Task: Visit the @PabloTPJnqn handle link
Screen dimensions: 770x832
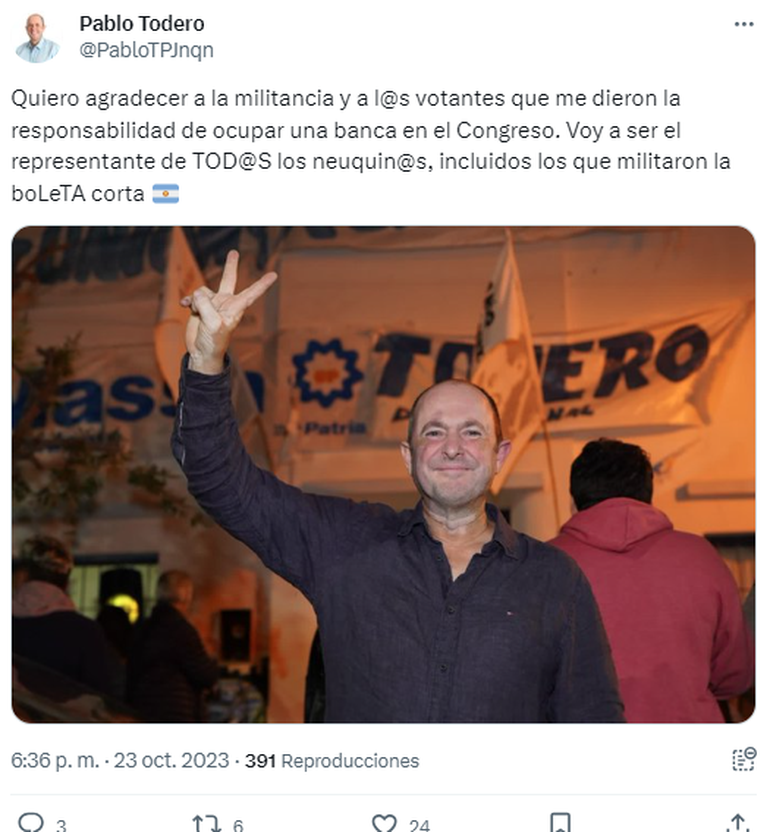Action: 146,50
